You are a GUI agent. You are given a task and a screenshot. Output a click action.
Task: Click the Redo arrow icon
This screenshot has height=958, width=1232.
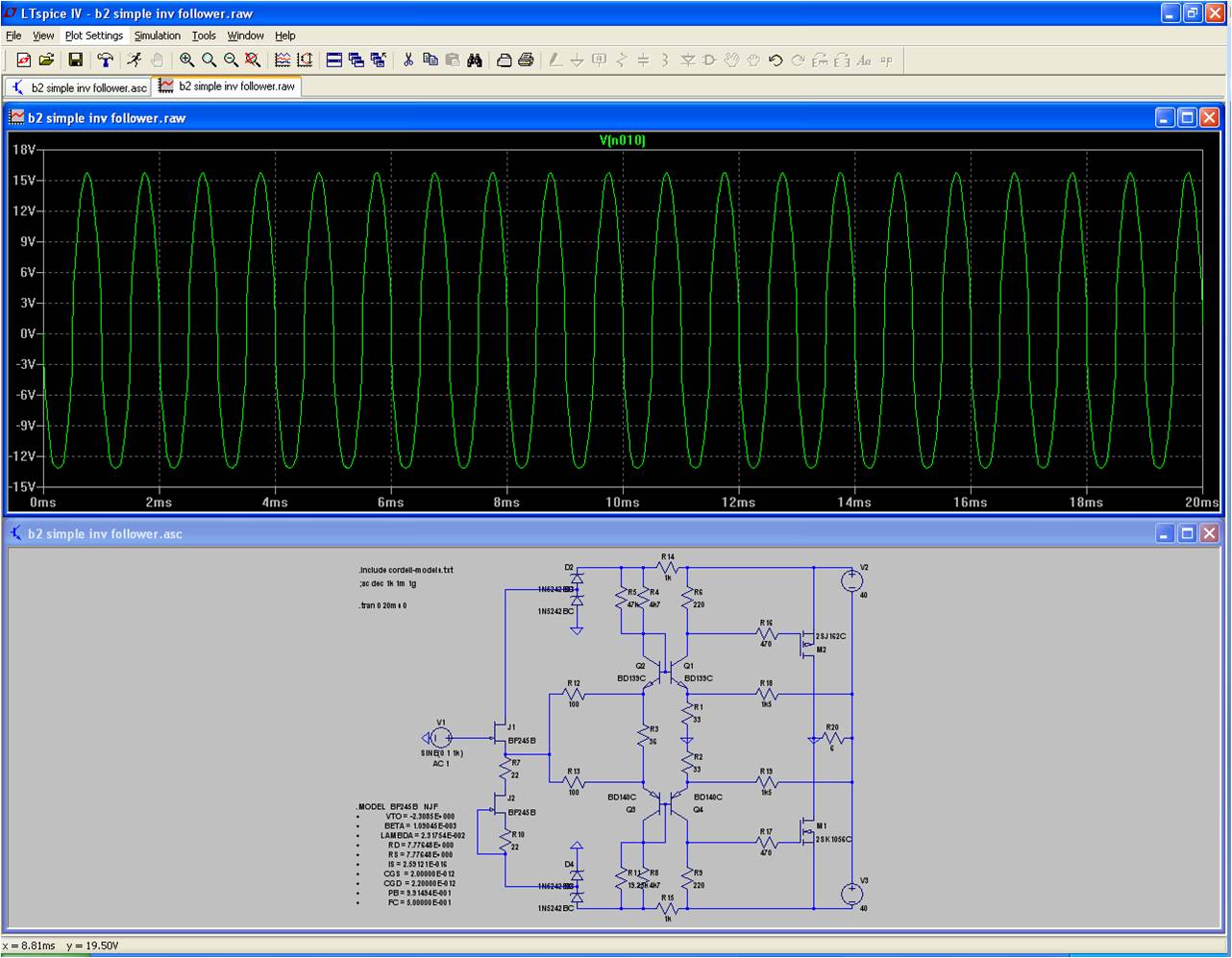[799, 60]
